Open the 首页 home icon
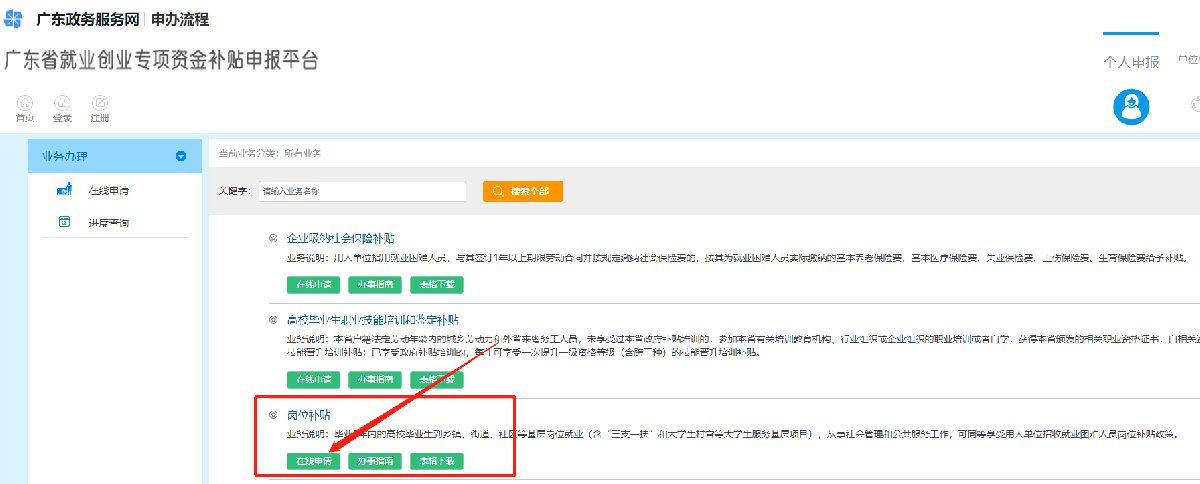 click(25, 103)
